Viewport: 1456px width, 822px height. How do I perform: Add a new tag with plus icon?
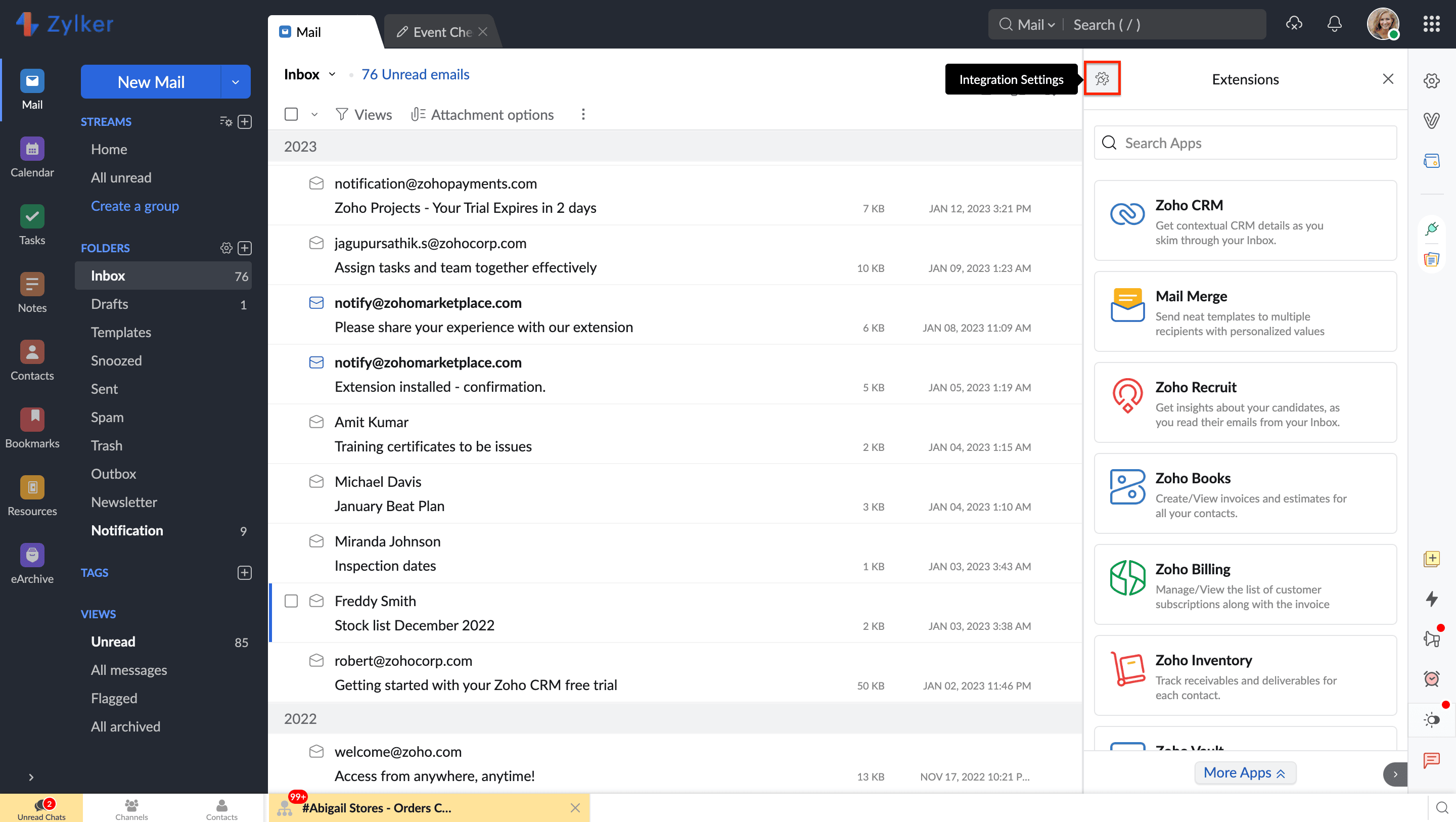(x=245, y=573)
